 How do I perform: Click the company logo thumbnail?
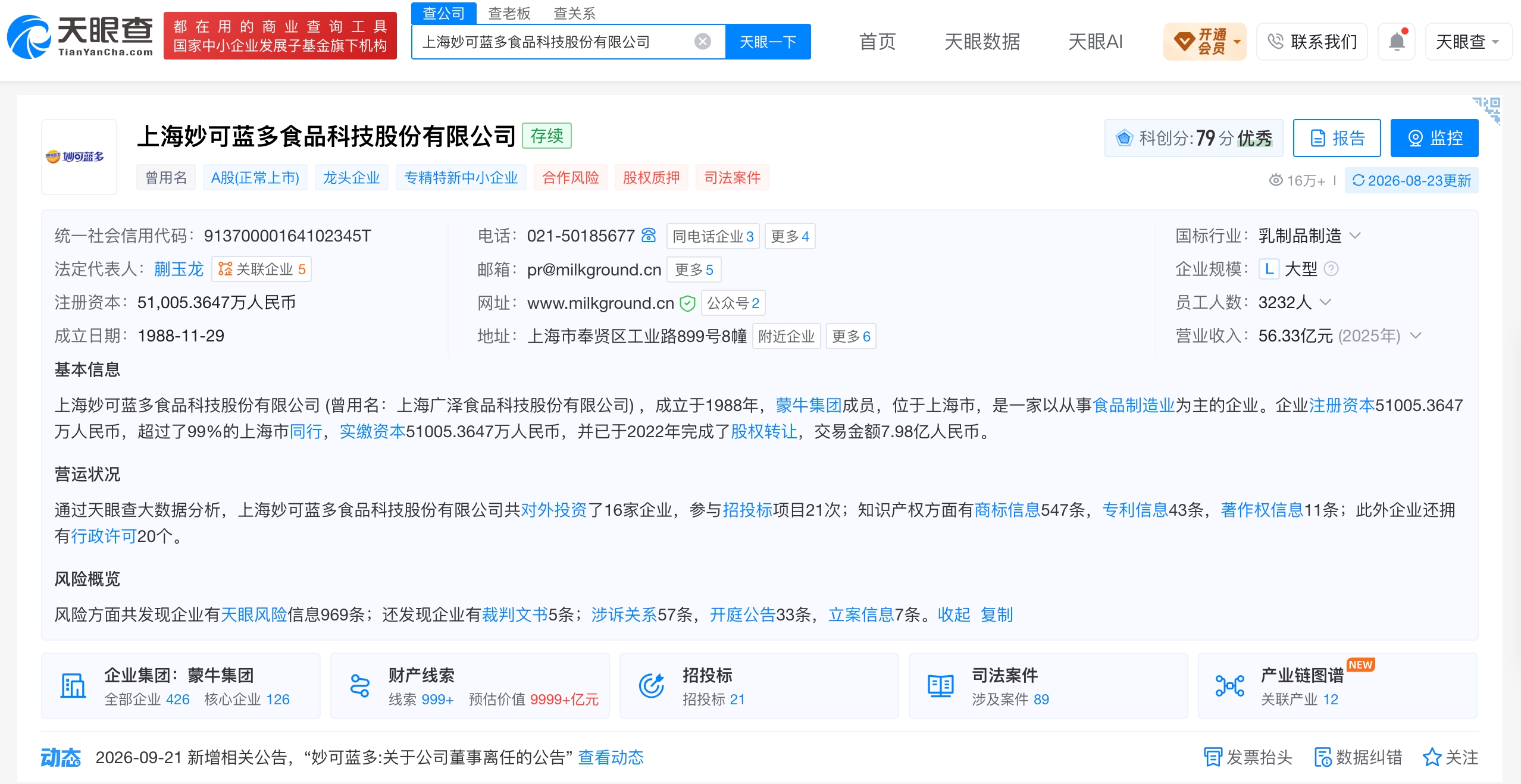79,157
